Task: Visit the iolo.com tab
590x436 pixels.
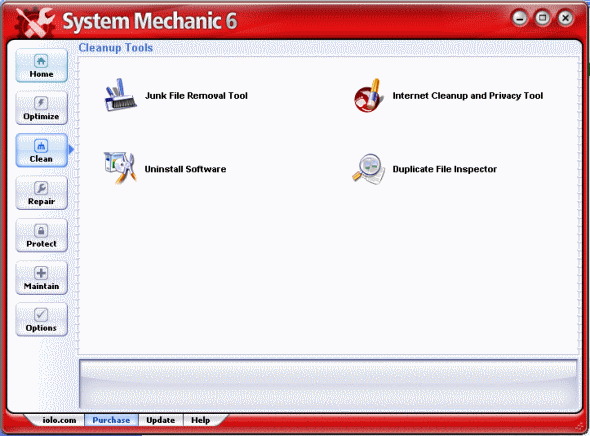Action: (x=59, y=420)
